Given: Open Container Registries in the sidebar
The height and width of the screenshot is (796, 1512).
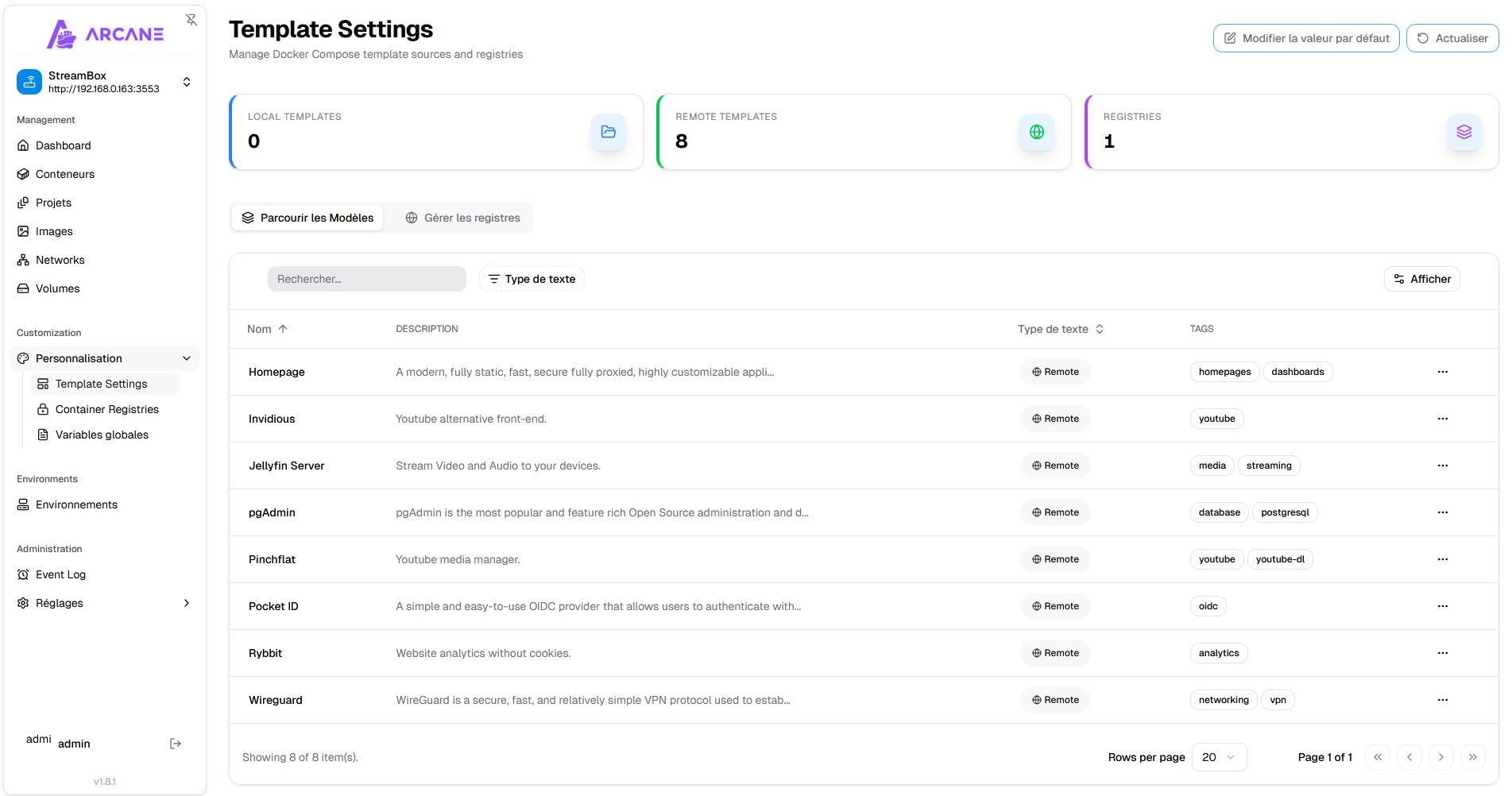Looking at the screenshot, I should (x=106, y=409).
